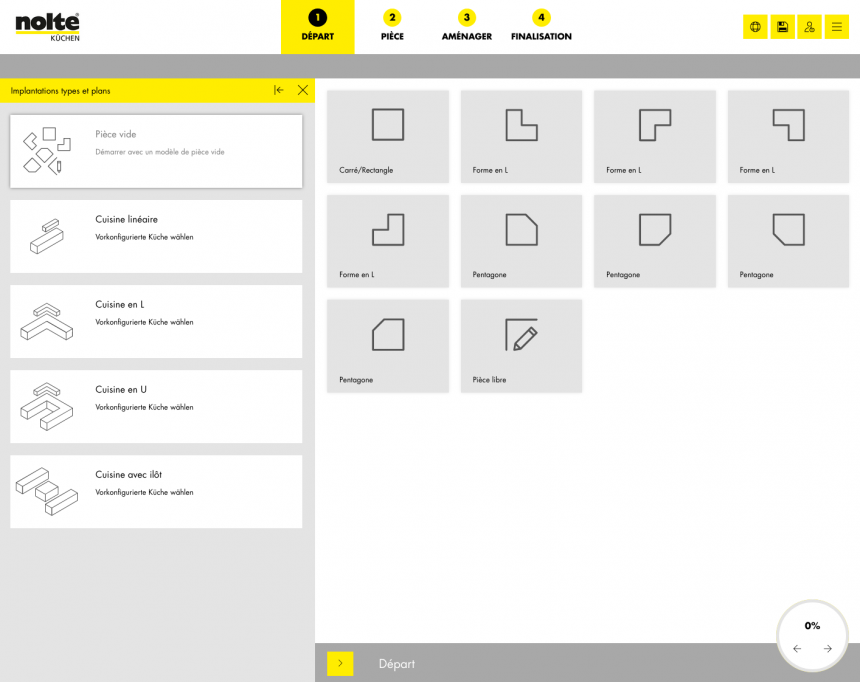This screenshot has height=682, width=860.
Task: Click the back arrow in progress circle
Action: (797, 649)
